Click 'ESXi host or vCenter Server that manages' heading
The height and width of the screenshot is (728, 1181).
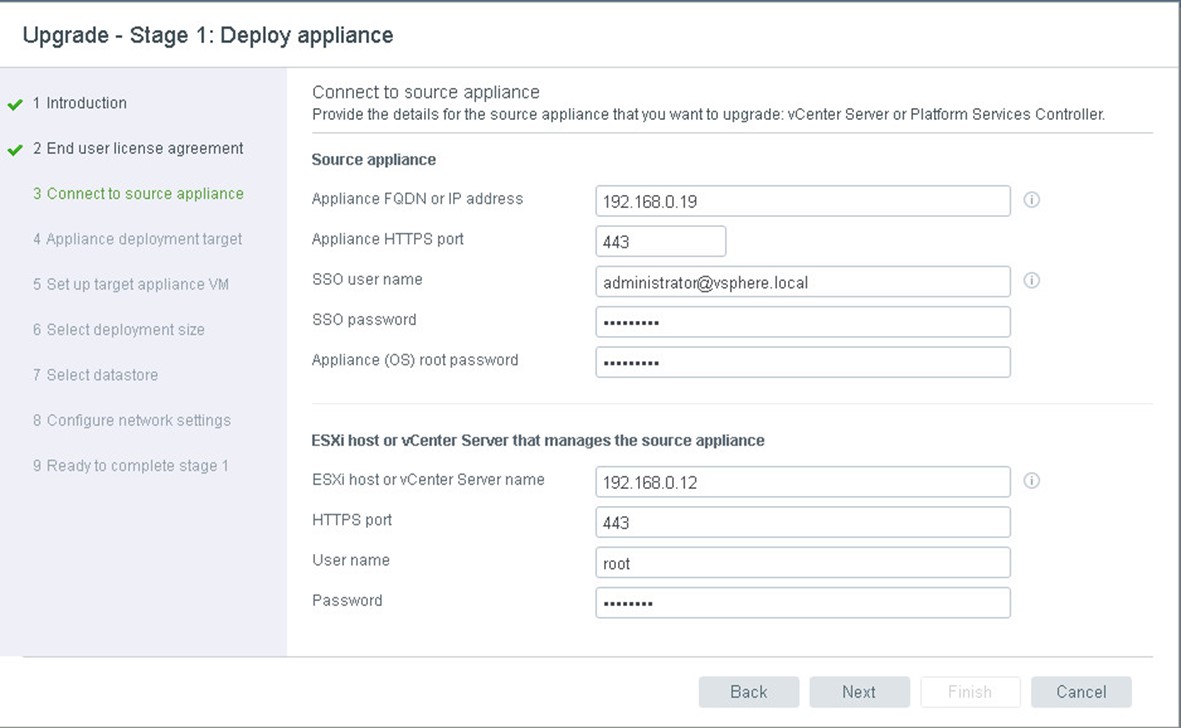538,440
